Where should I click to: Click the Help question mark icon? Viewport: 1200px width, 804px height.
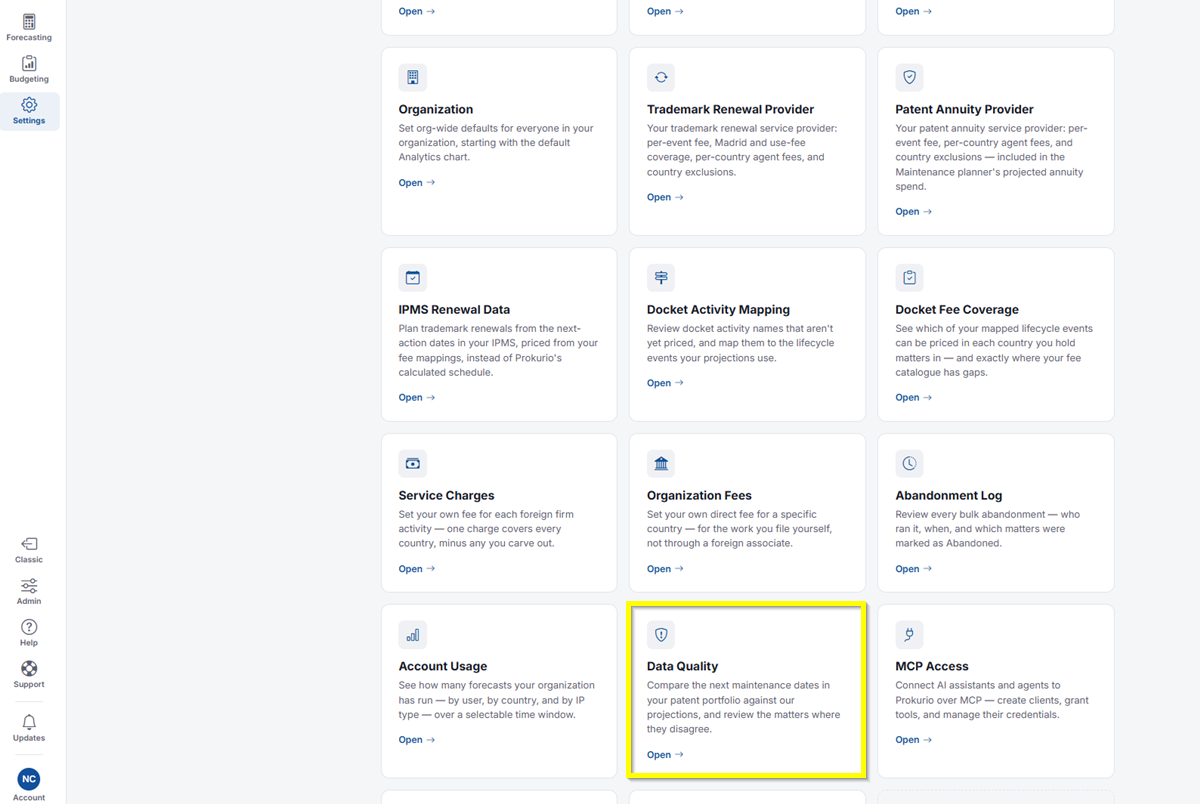[29, 633]
